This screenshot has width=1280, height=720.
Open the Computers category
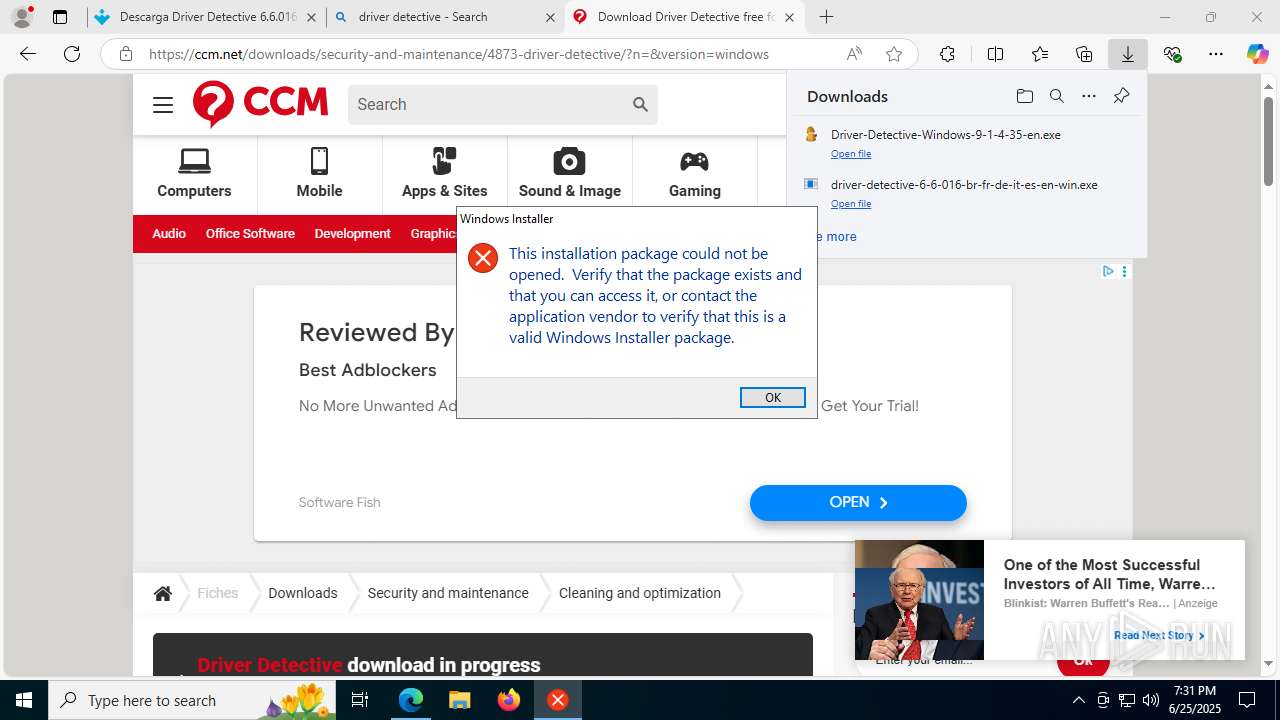pyautogui.click(x=194, y=174)
